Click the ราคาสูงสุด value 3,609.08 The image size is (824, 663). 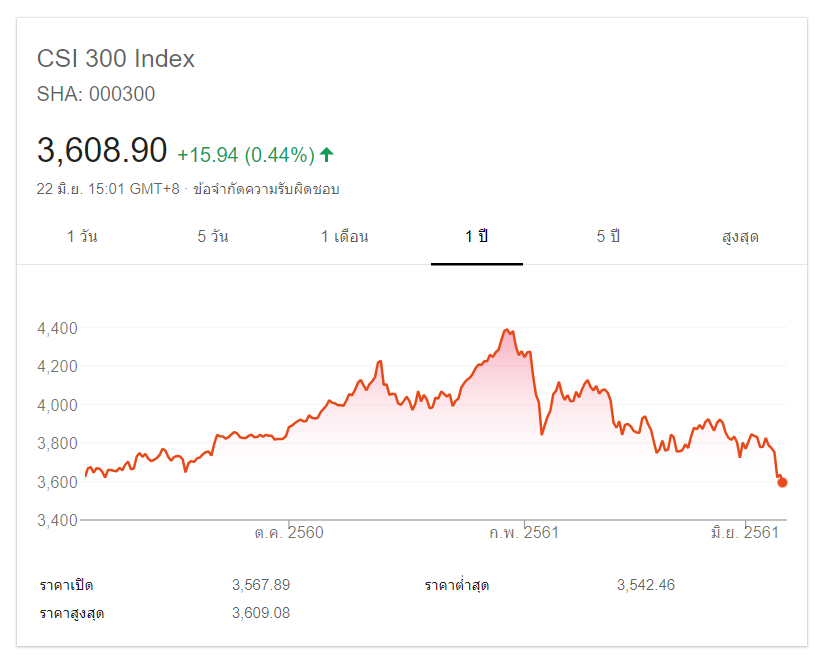(261, 613)
